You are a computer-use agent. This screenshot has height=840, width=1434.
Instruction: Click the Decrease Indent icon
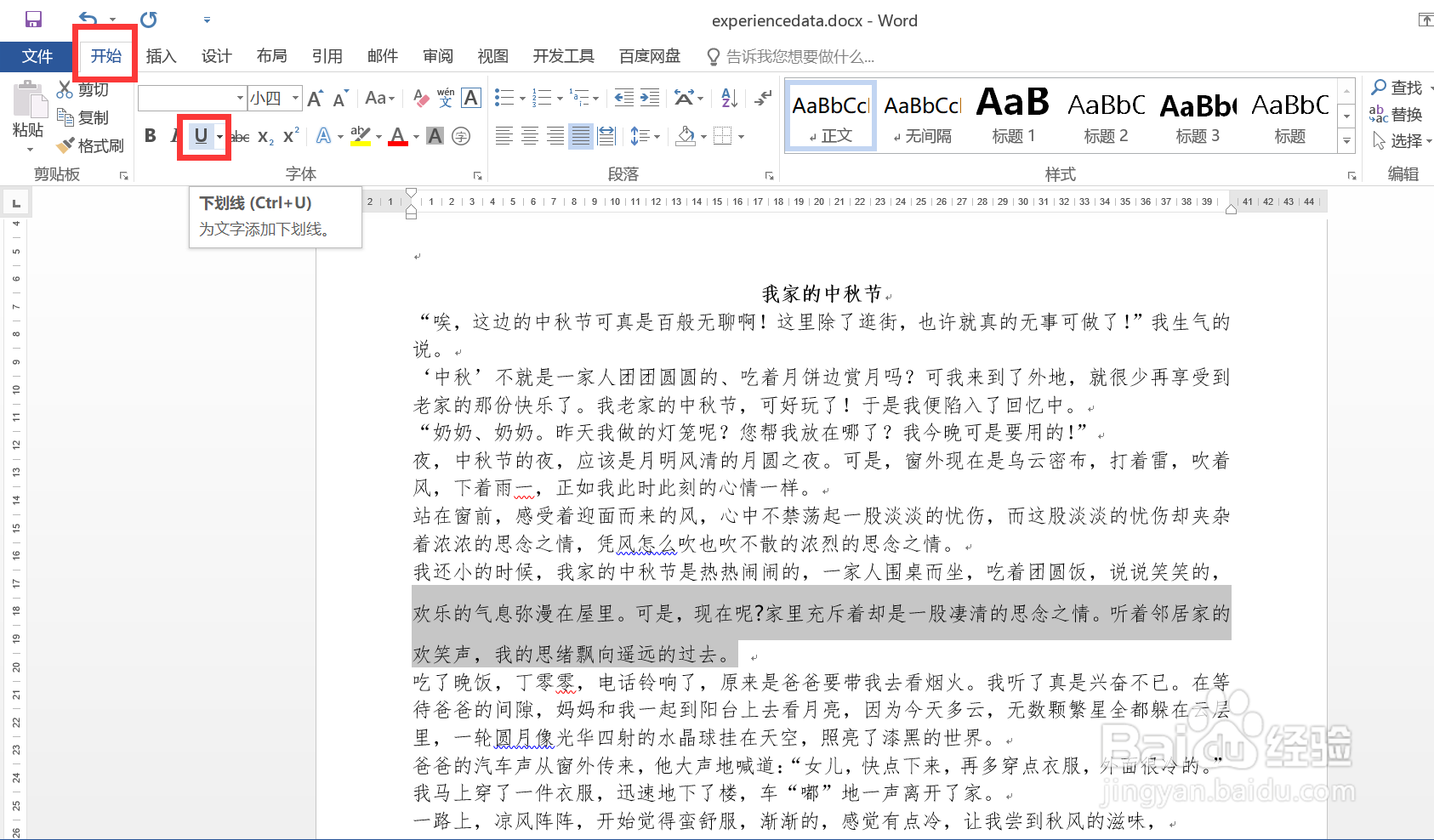624,98
